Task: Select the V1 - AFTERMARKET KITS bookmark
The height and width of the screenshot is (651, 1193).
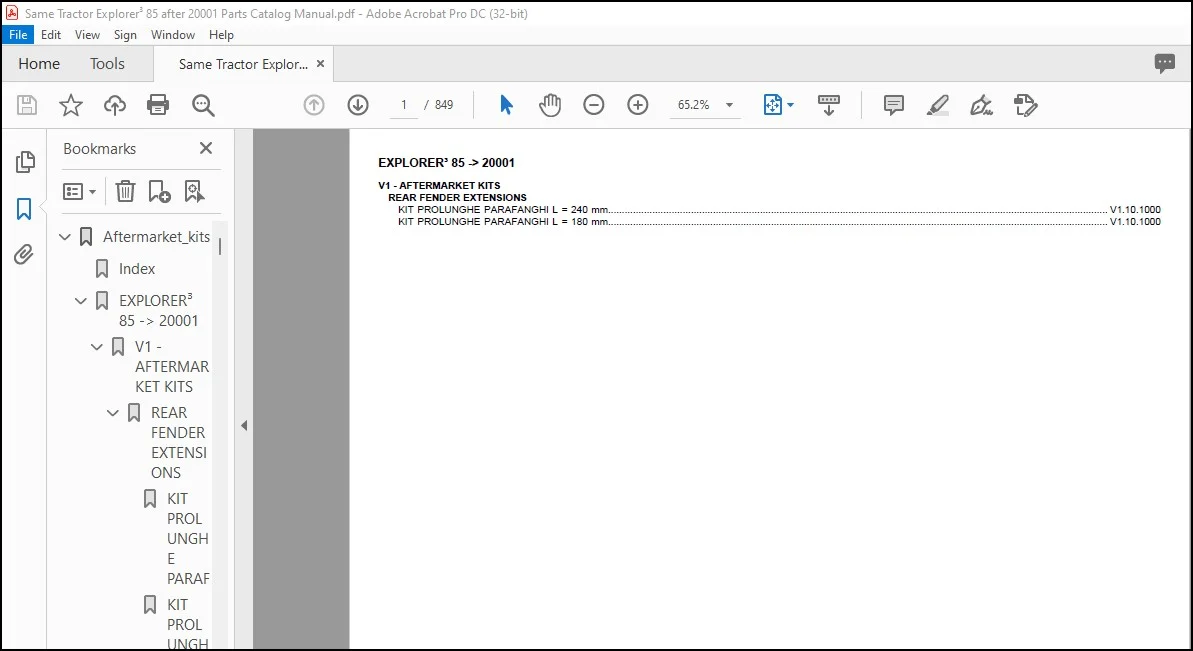Action: pos(172,367)
